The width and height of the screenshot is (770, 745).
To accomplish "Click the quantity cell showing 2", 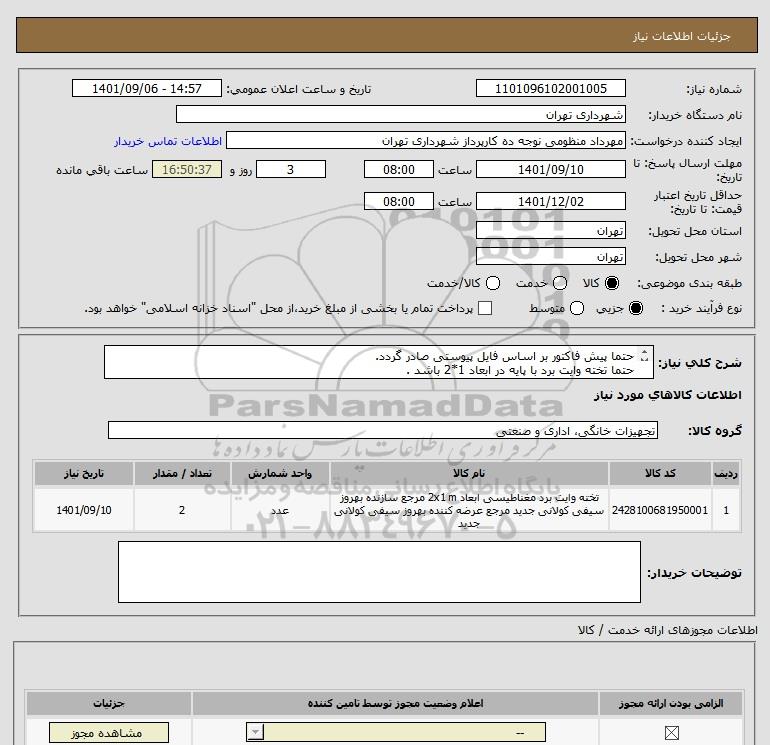I will [x=182, y=510].
